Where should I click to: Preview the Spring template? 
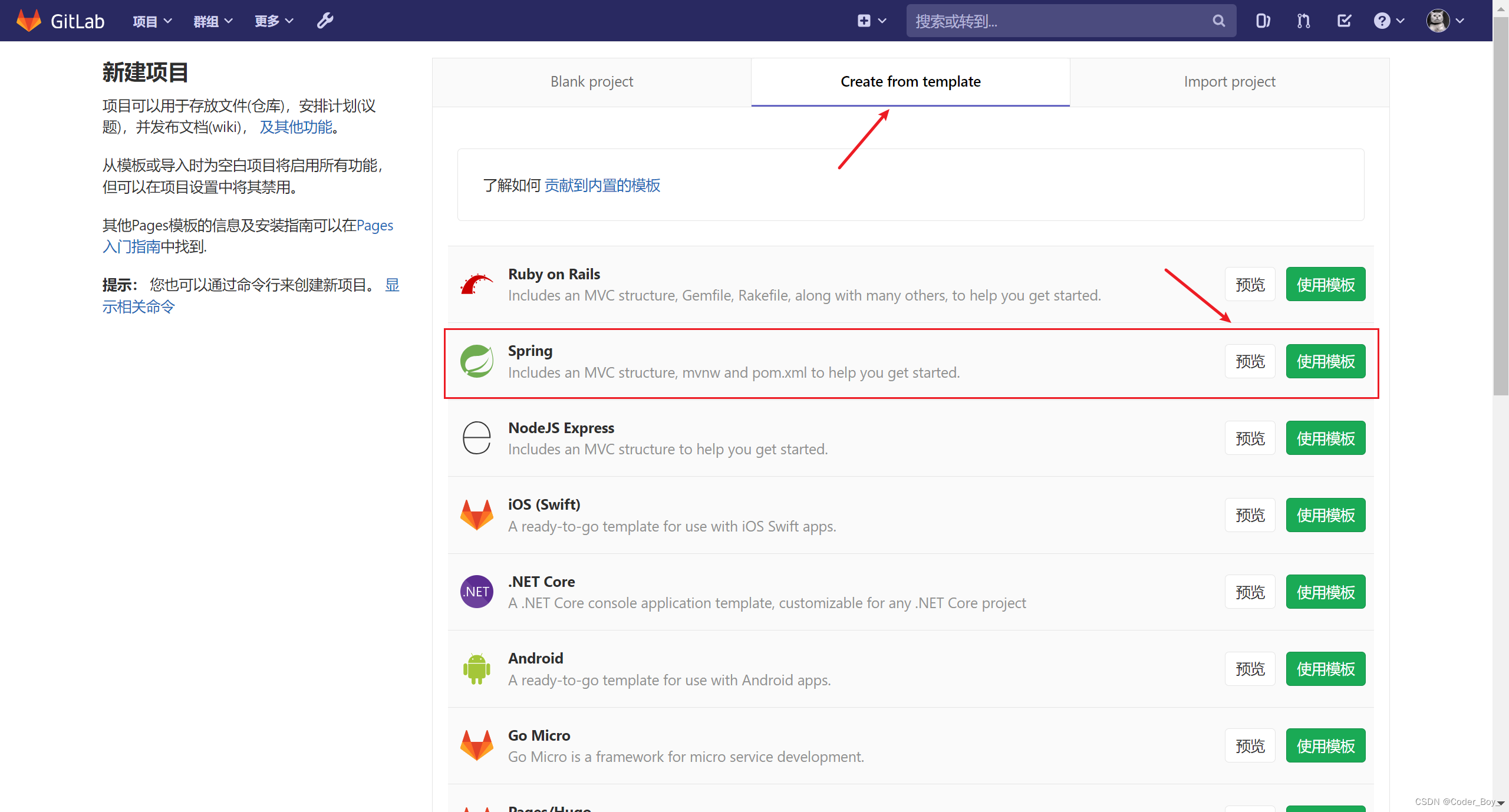click(x=1250, y=361)
